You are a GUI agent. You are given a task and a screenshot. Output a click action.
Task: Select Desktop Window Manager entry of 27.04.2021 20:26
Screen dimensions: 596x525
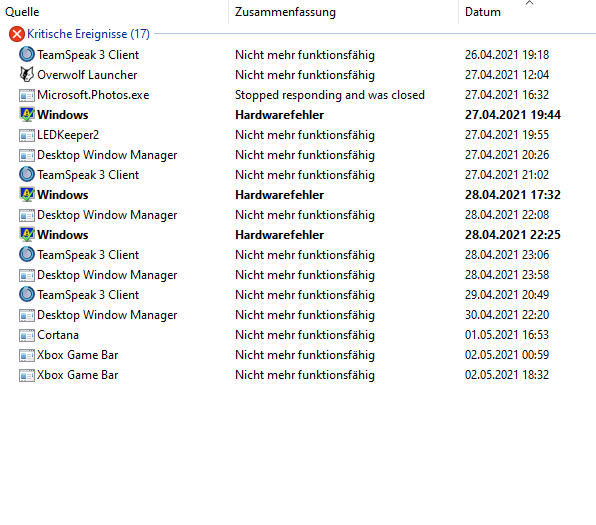(x=107, y=155)
